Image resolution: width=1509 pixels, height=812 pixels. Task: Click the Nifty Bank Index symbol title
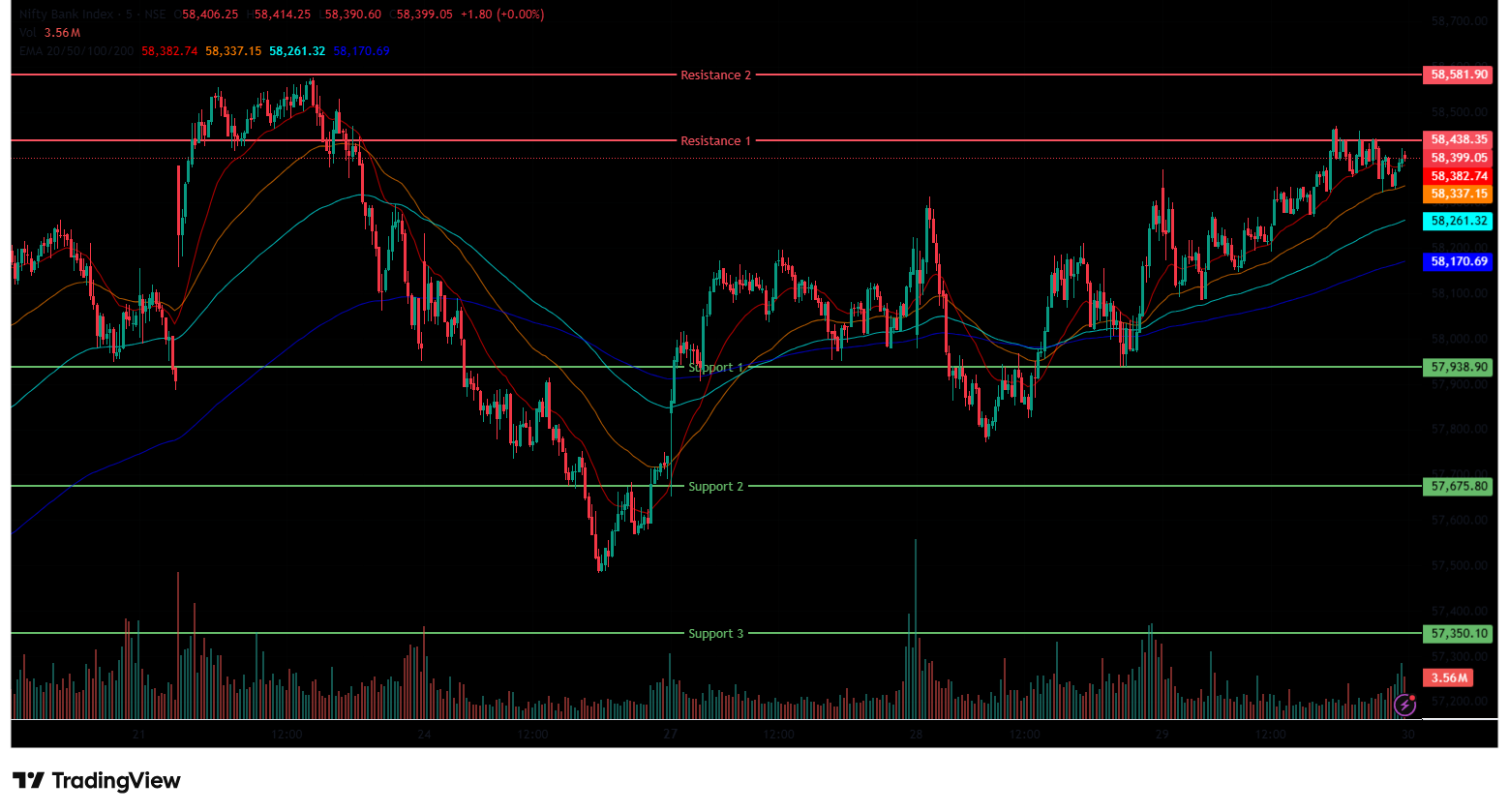[x=66, y=15]
